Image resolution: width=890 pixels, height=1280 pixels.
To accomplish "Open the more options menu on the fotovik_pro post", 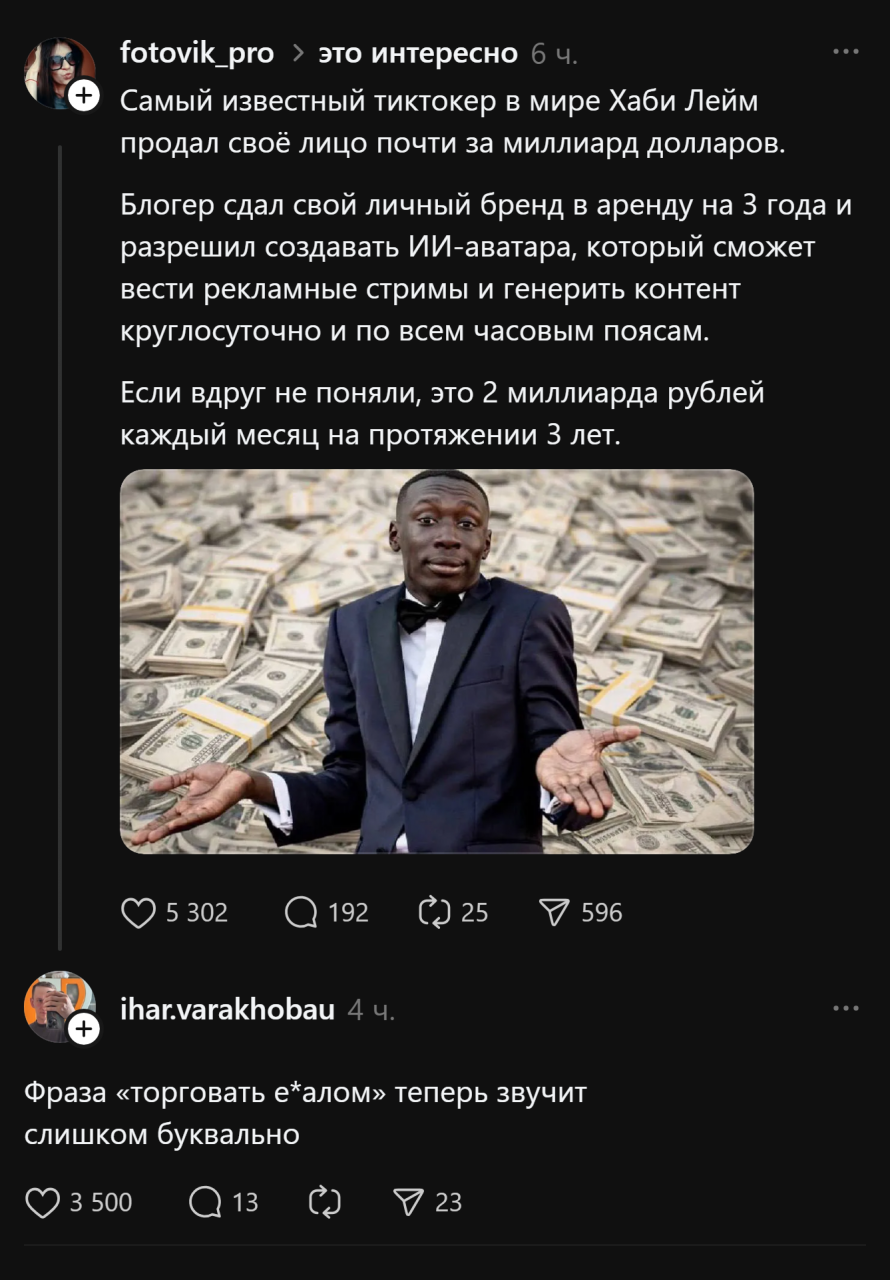I will [846, 52].
